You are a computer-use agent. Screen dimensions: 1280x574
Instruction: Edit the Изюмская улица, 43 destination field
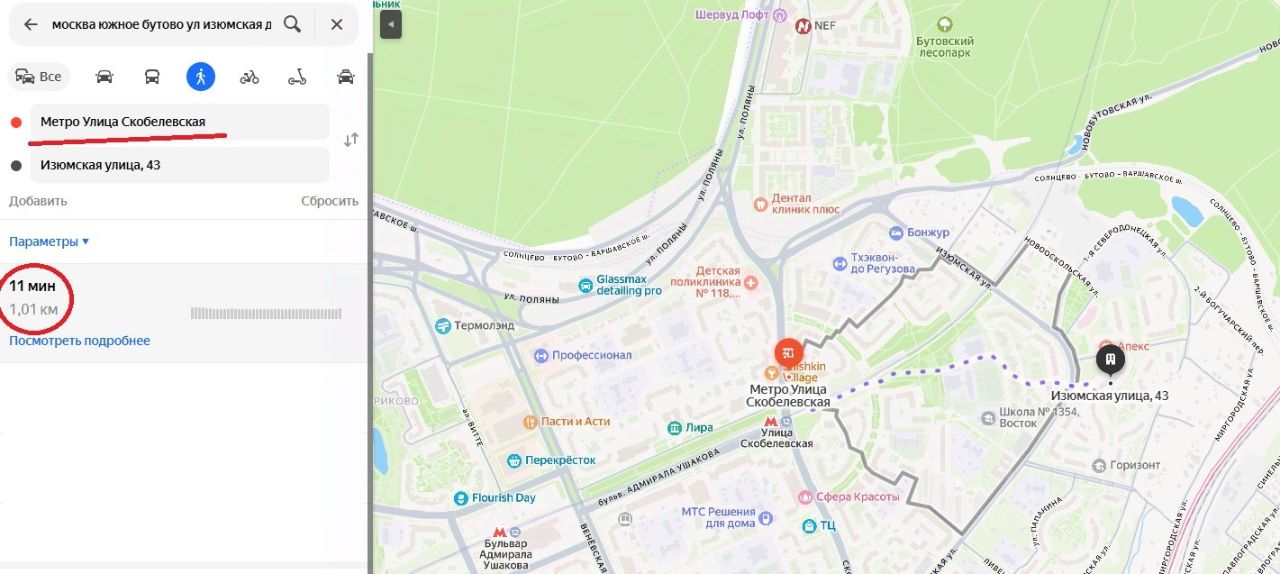(180, 165)
